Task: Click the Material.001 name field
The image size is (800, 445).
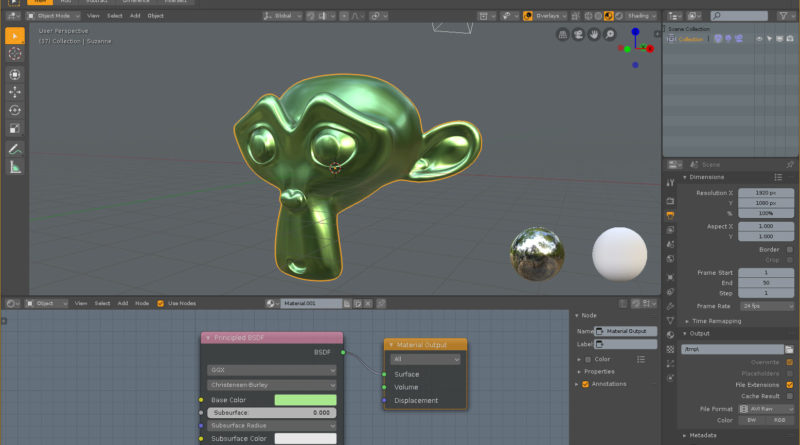Action: (311, 303)
